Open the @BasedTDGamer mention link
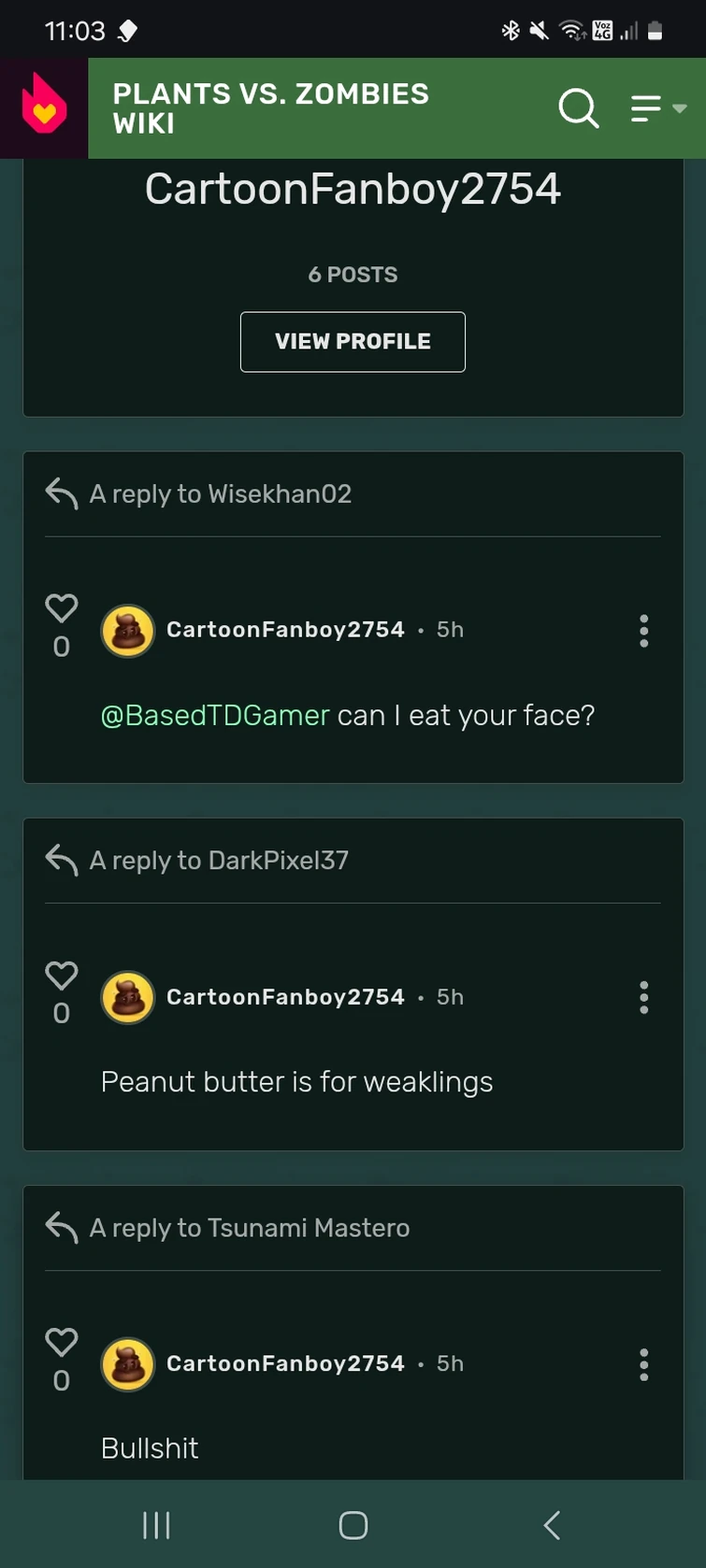The width and height of the screenshot is (706, 1568). pyautogui.click(x=214, y=715)
